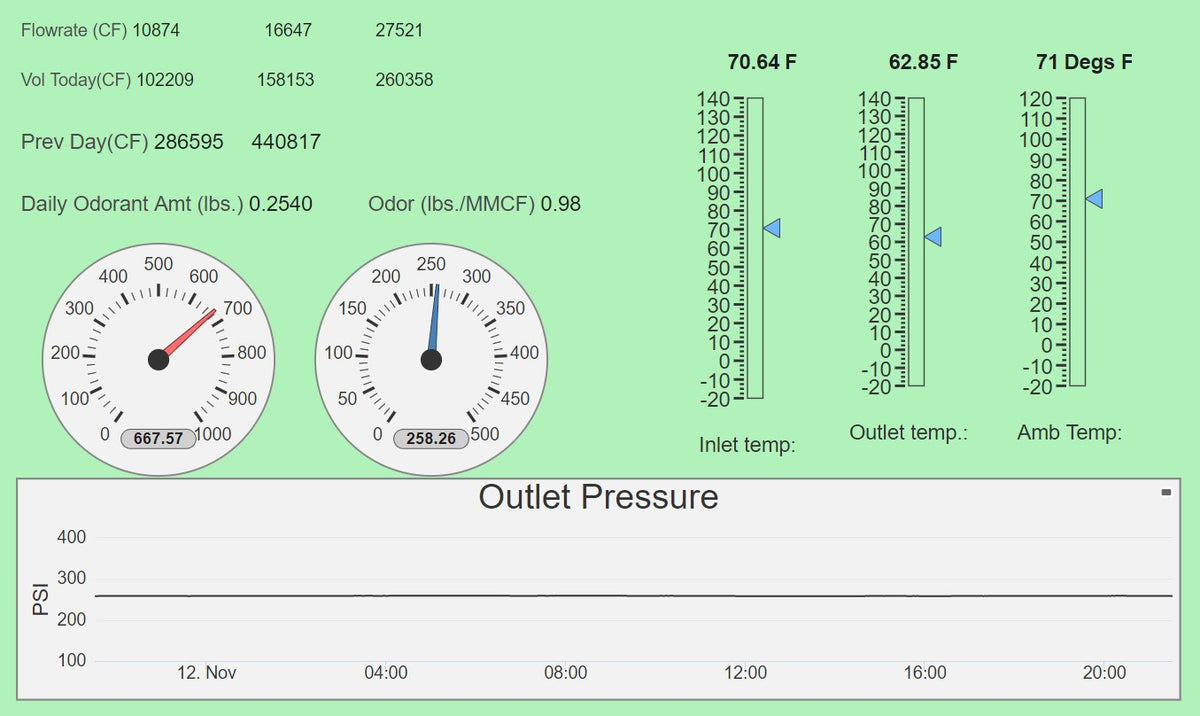
Task: Click the Inlet temp blue pointer marker
Action: click(x=772, y=228)
